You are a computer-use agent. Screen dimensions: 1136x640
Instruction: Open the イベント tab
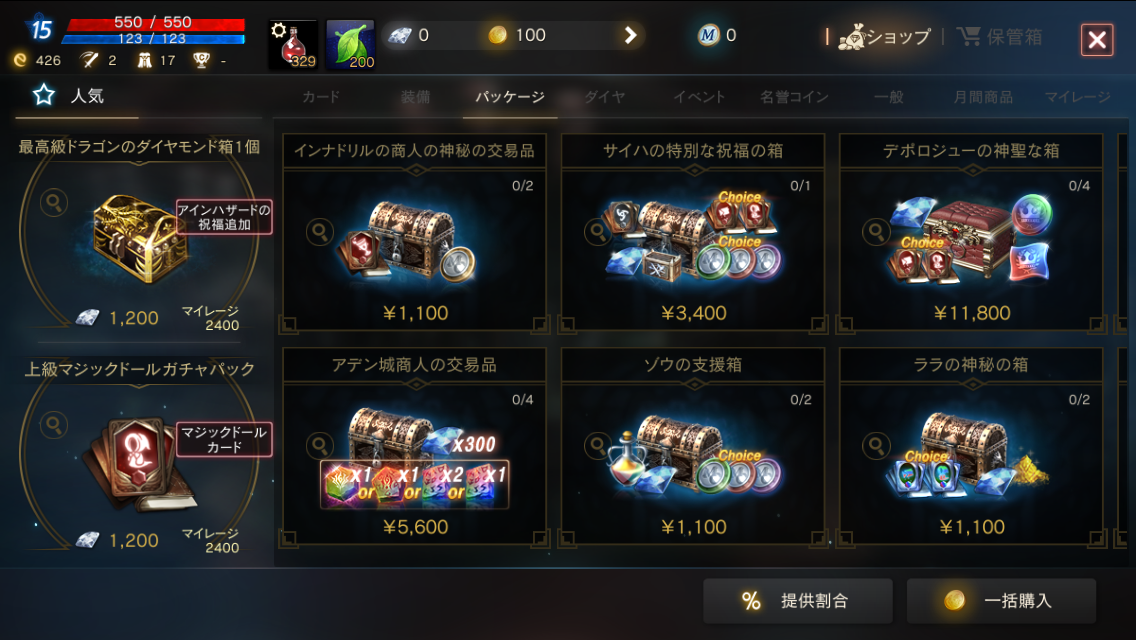[x=698, y=96]
